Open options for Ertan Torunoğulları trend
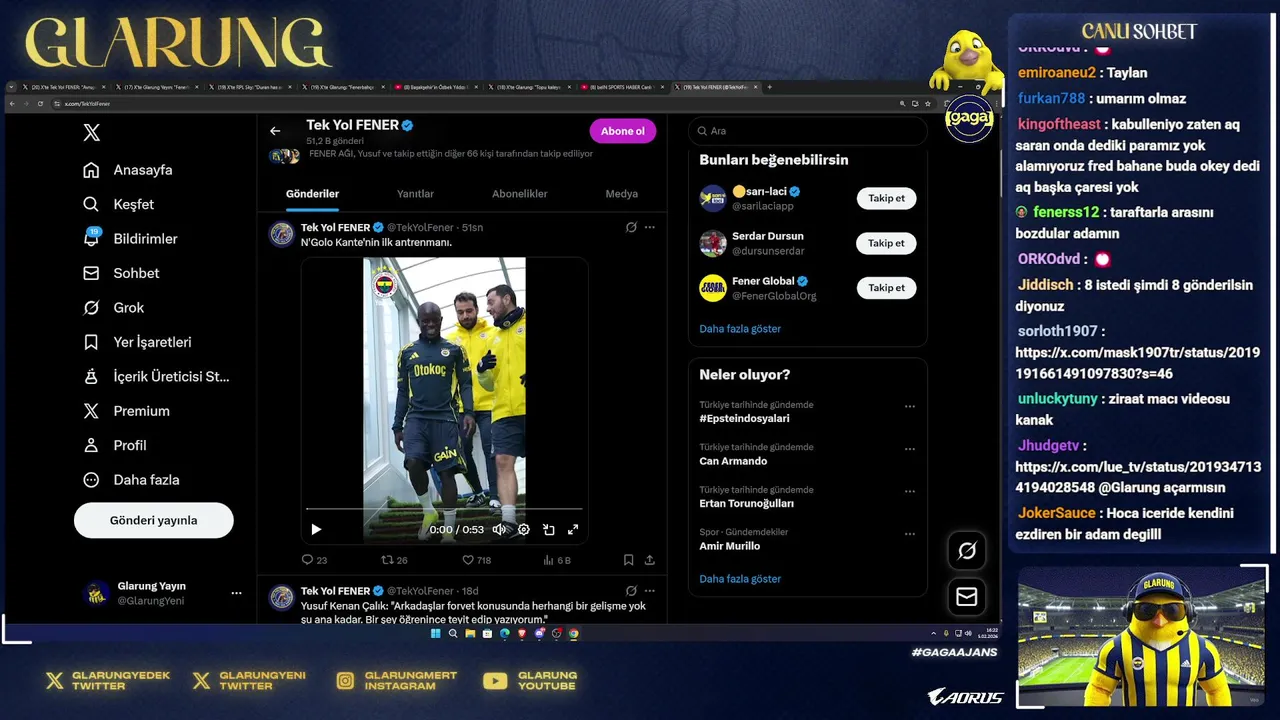 point(910,492)
